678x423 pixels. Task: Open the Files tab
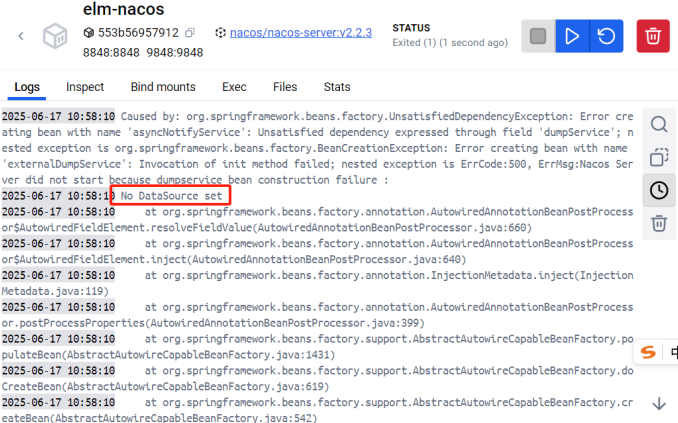285,87
